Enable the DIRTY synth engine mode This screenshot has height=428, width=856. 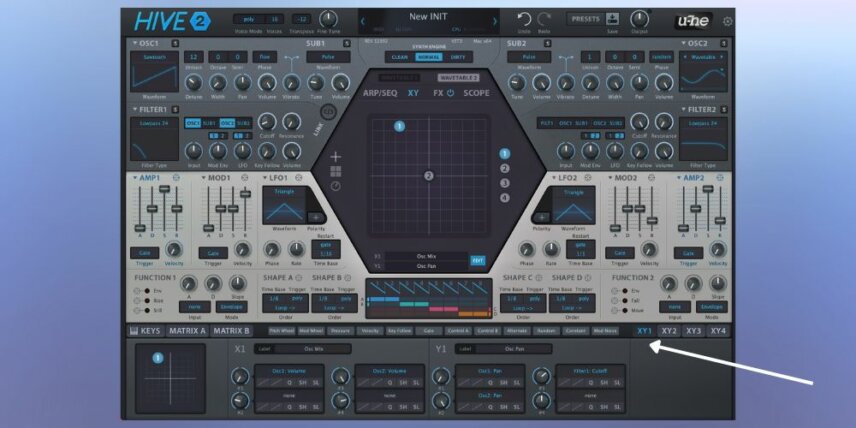[x=458, y=57]
